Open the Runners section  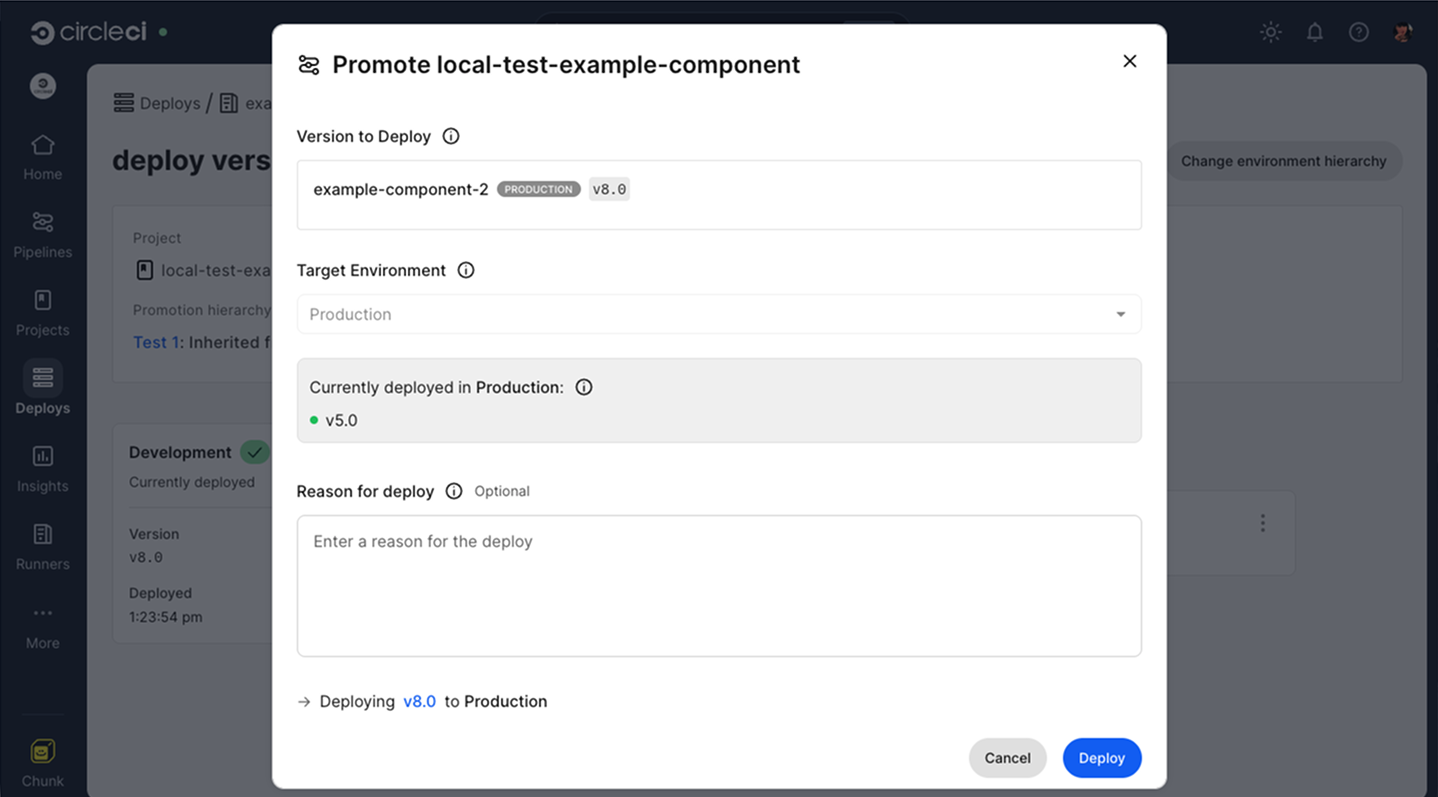[x=42, y=545]
